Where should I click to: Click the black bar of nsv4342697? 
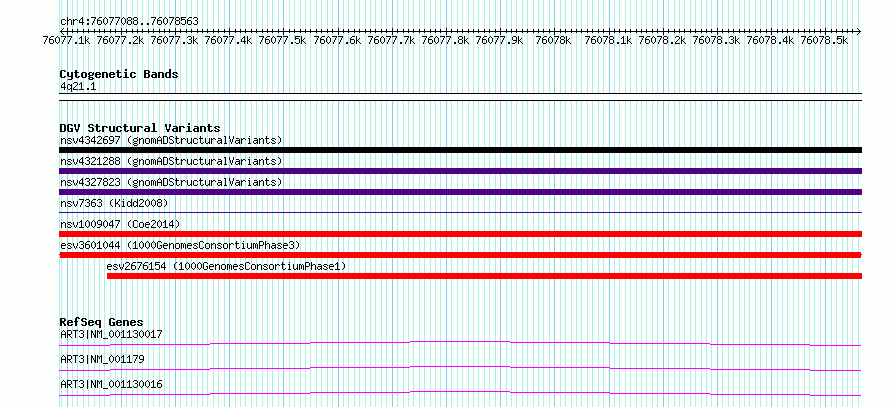pos(460,150)
